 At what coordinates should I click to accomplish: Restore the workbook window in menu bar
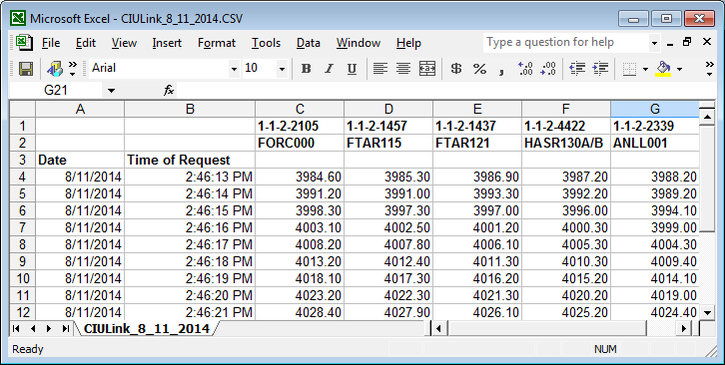(x=687, y=42)
